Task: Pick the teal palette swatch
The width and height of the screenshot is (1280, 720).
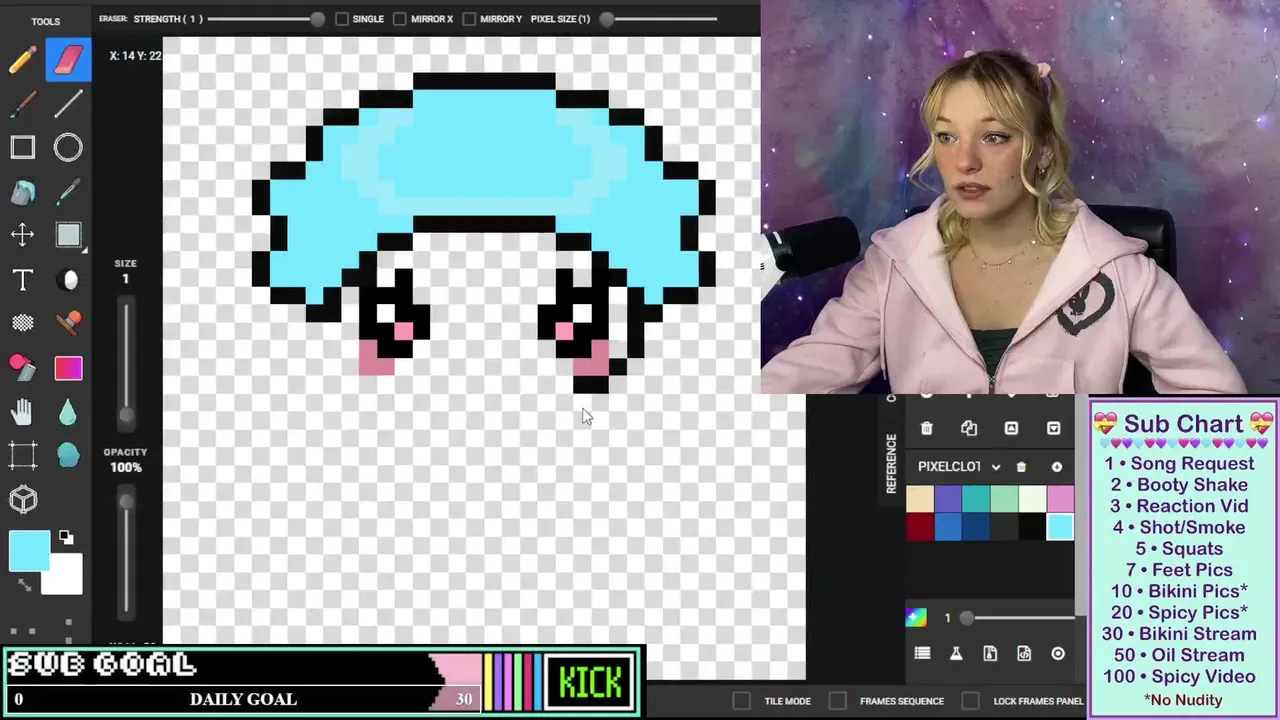Action: 976,499
